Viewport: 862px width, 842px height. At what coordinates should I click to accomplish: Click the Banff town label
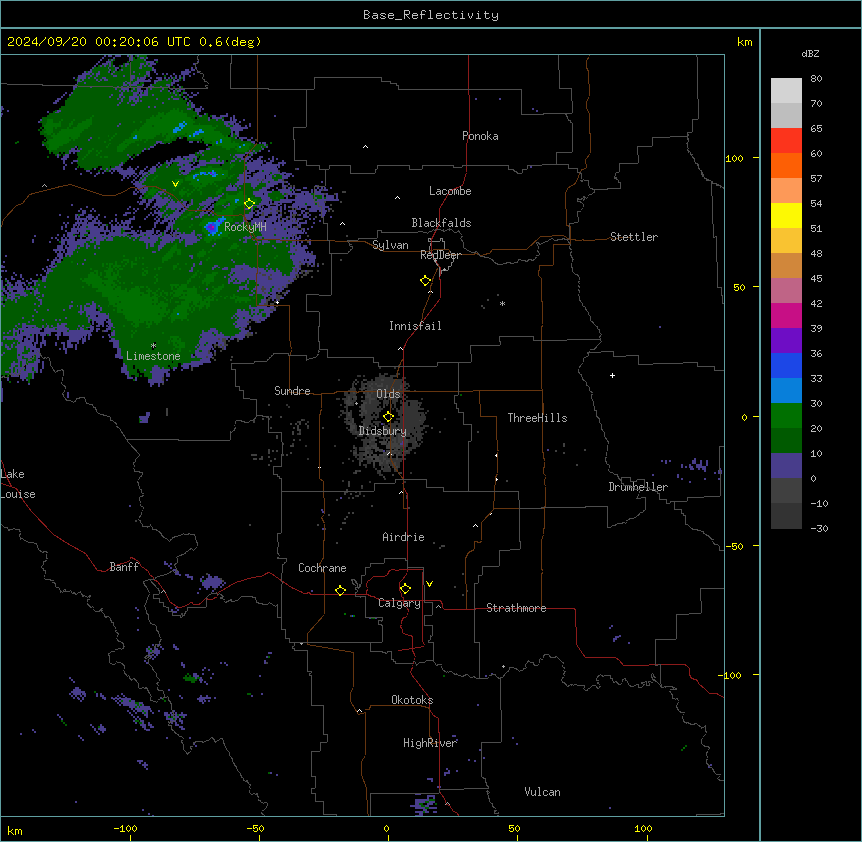click(124, 567)
